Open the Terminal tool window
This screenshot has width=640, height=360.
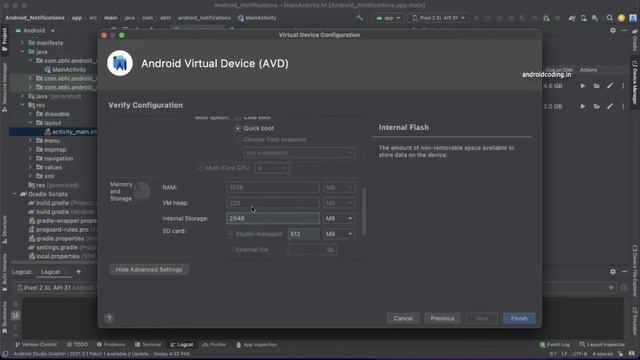(x=148, y=345)
